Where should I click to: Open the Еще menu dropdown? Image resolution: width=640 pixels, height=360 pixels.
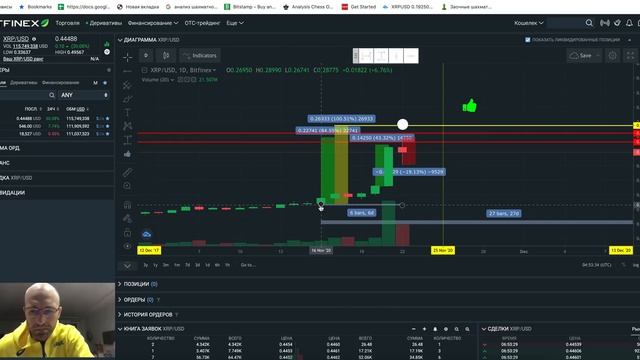pos(235,23)
